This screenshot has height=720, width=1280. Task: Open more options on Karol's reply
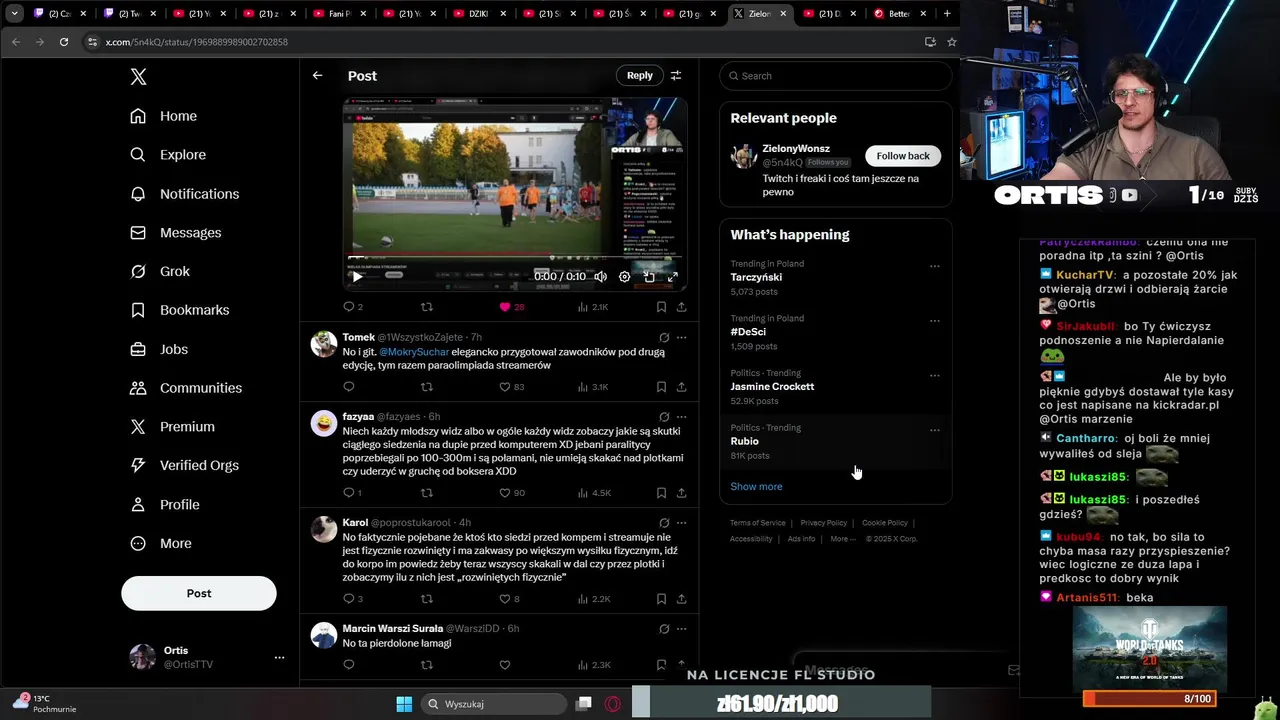682,523
